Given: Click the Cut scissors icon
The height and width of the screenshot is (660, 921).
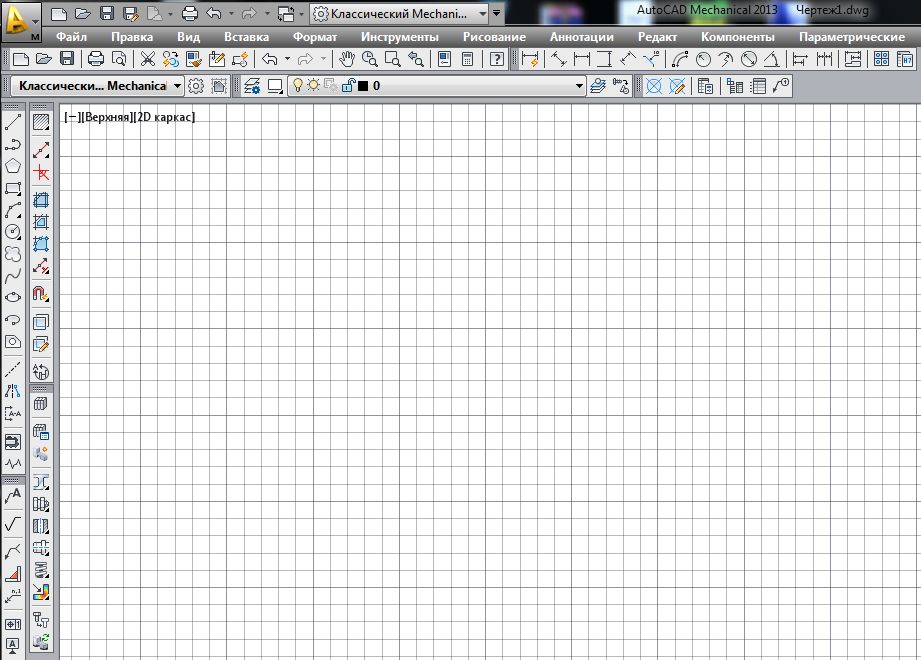Looking at the screenshot, I should pos(148,59).
